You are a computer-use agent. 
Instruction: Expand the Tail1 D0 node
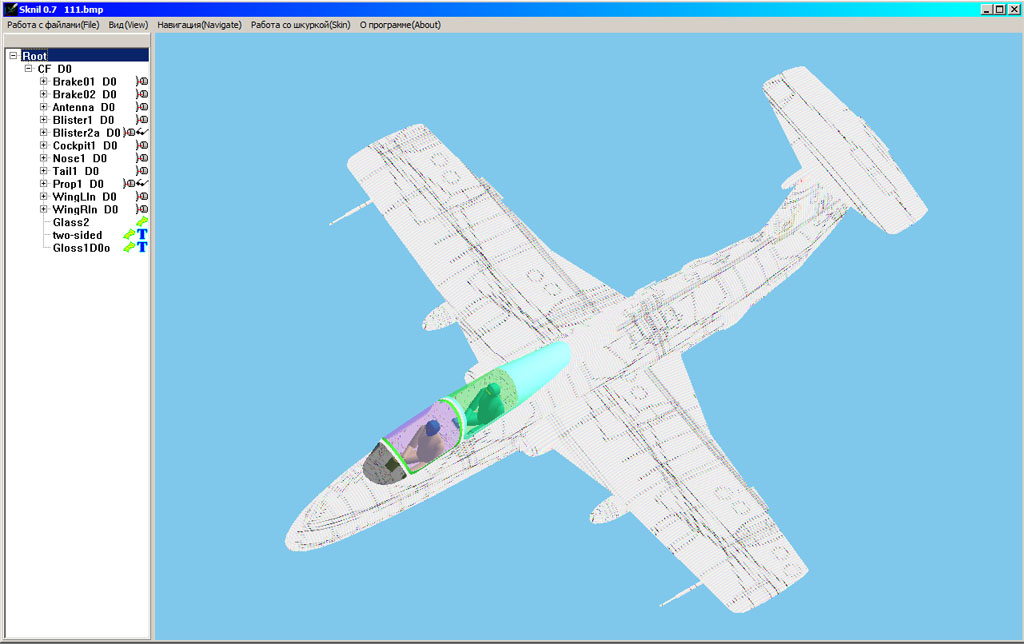point(44,171)
